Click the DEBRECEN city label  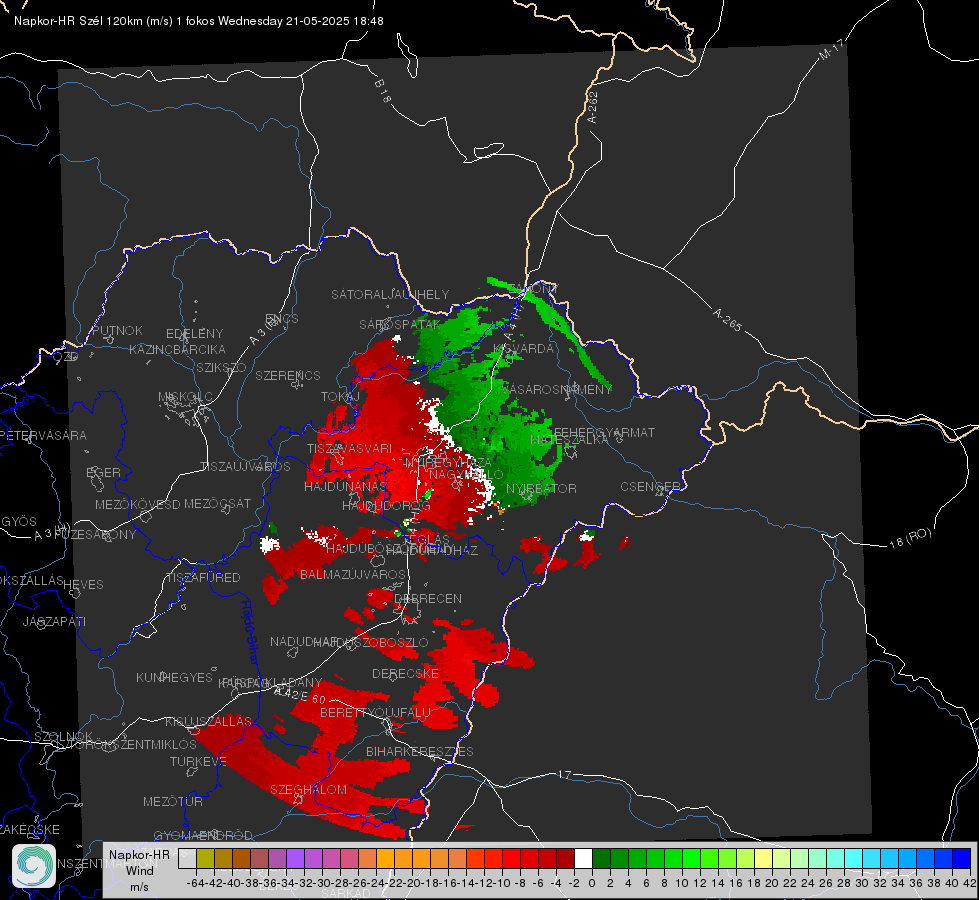(x=428, y=598)
